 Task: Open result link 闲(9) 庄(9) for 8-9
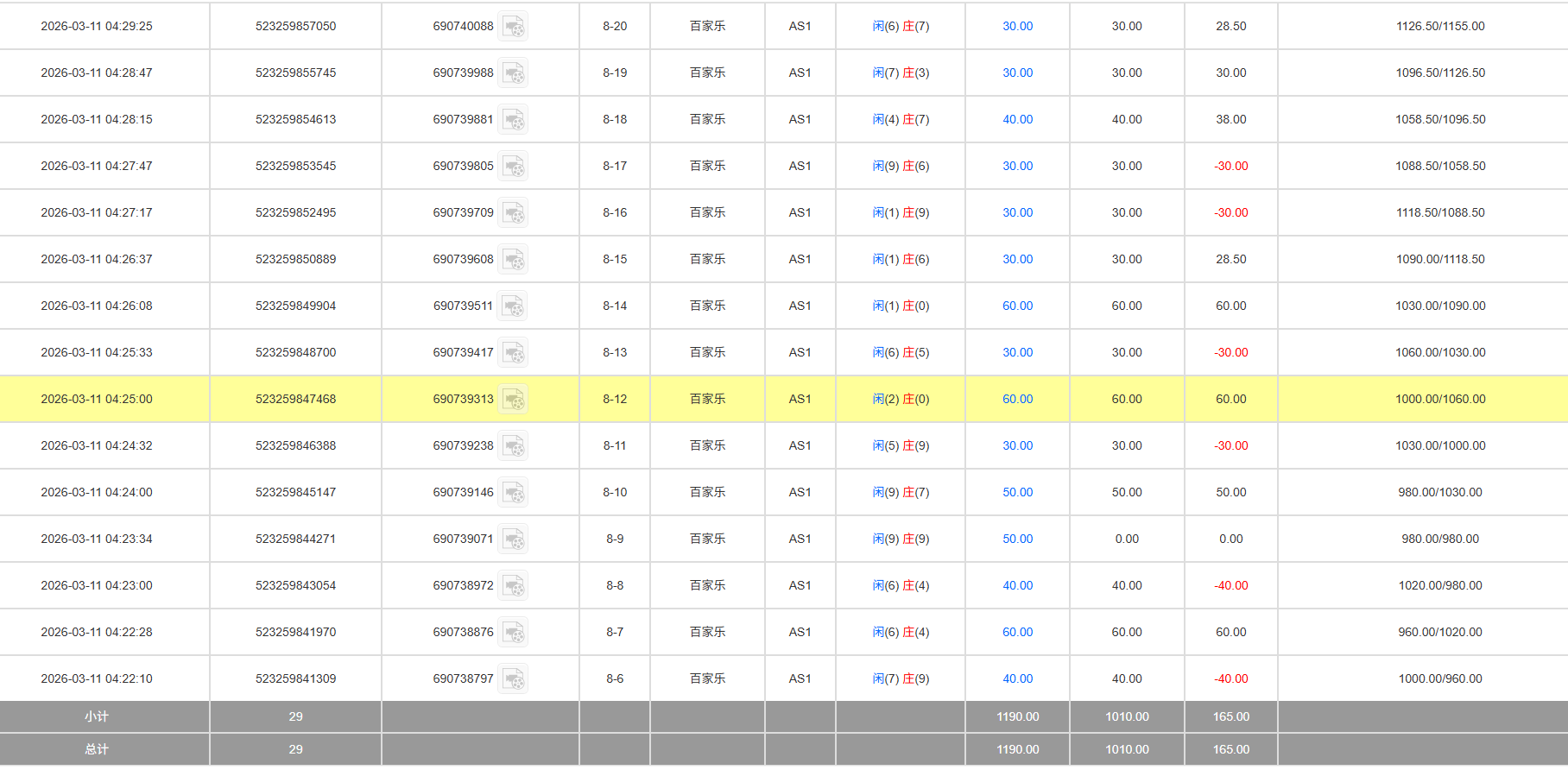tap(901, 539)
